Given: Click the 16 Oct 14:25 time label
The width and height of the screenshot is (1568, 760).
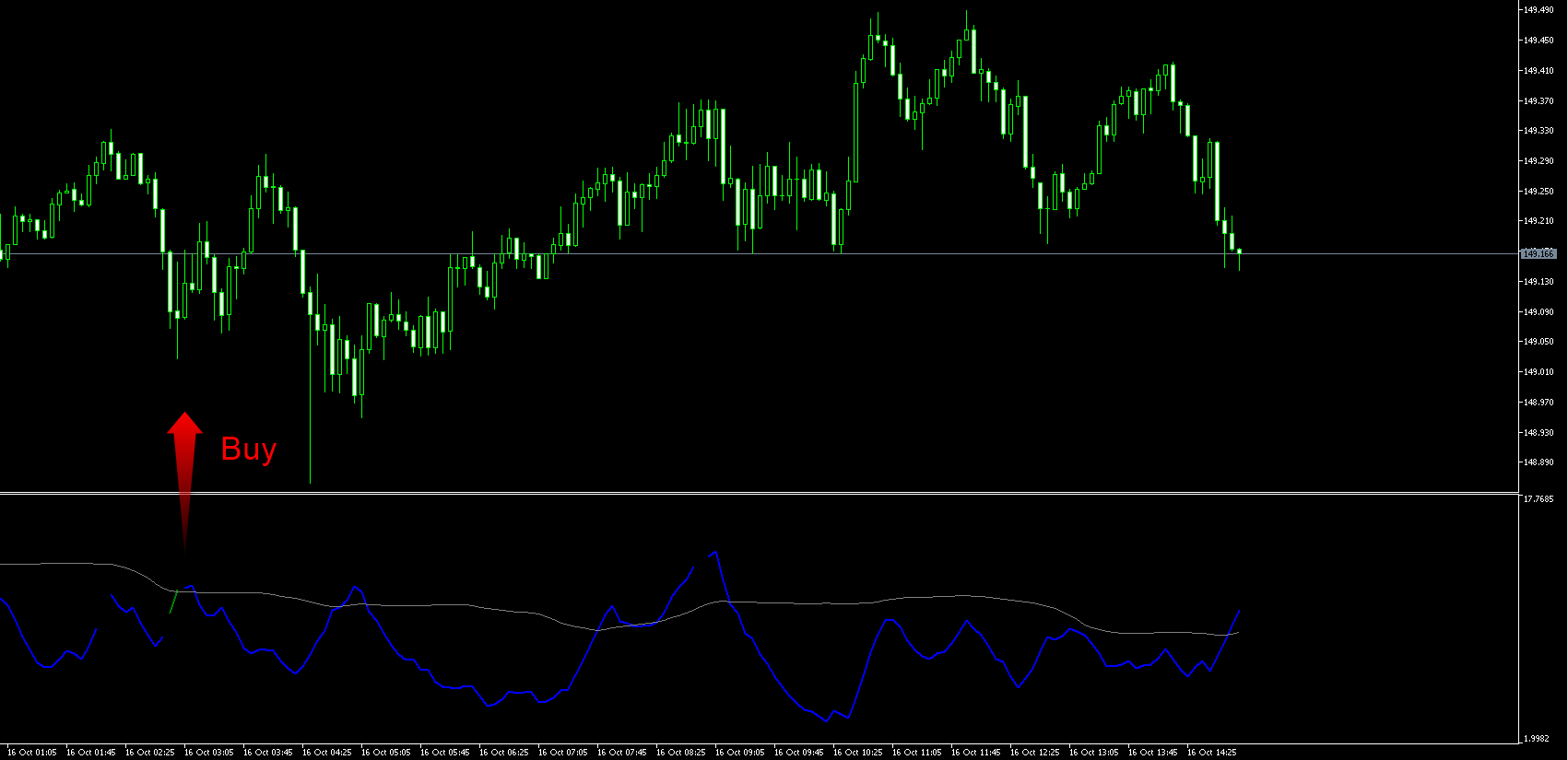Looking at the screenshot, I should [x=1211, y=753].
